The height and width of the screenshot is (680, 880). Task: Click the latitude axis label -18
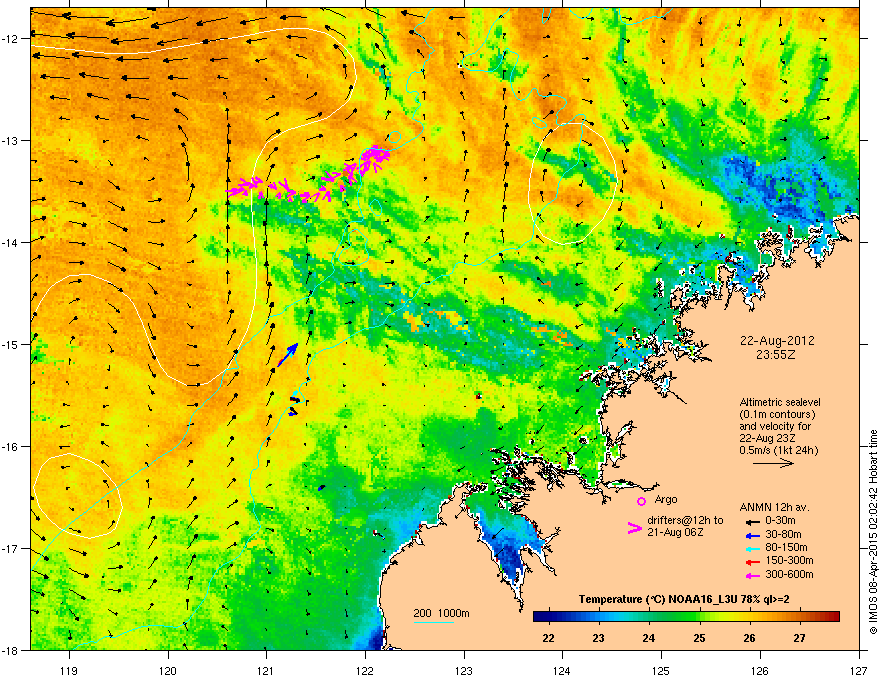point(10,650)
